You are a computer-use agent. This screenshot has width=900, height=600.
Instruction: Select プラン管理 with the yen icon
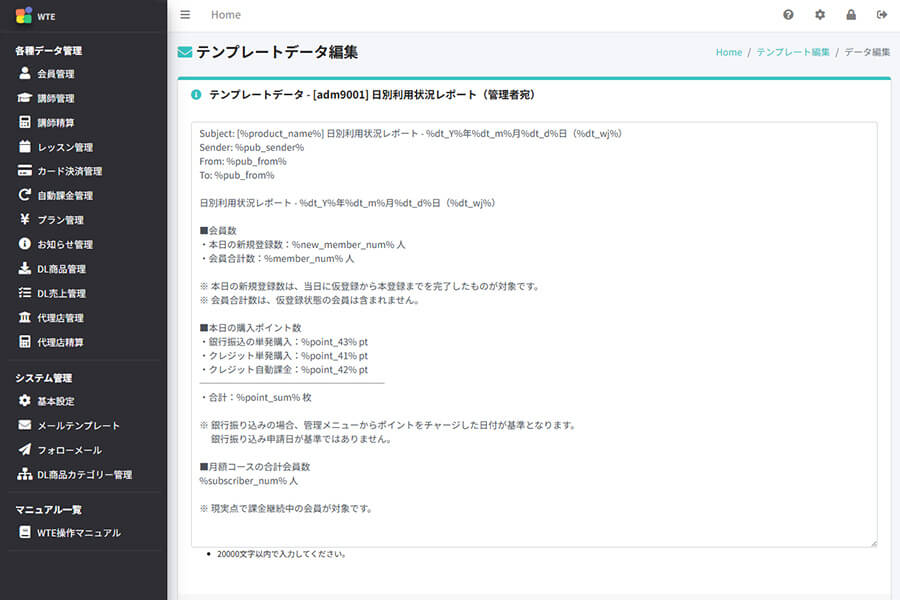pos(55,219)
